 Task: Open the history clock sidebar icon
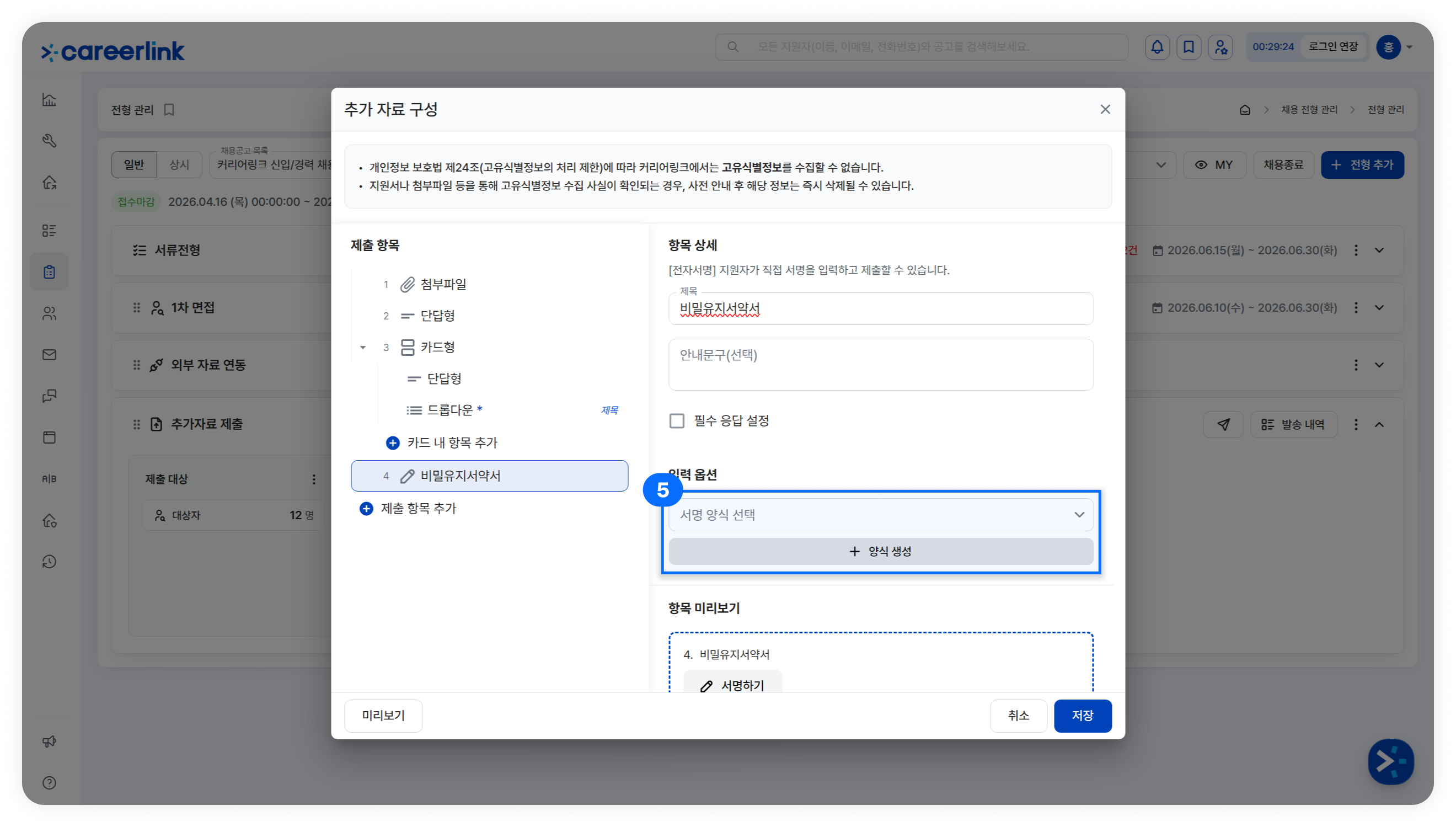pyautogui.click(x=50, y=562)
